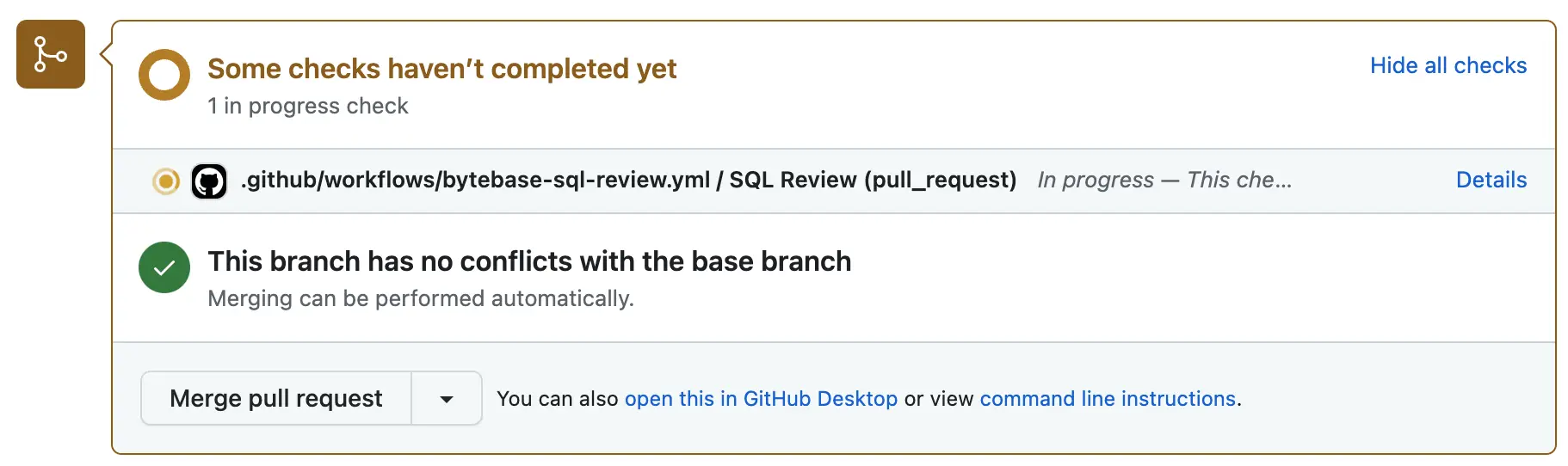This screenshot has width=1568, height=466.
Task: Open the merge method dropdown arrow
Action: 447,399
